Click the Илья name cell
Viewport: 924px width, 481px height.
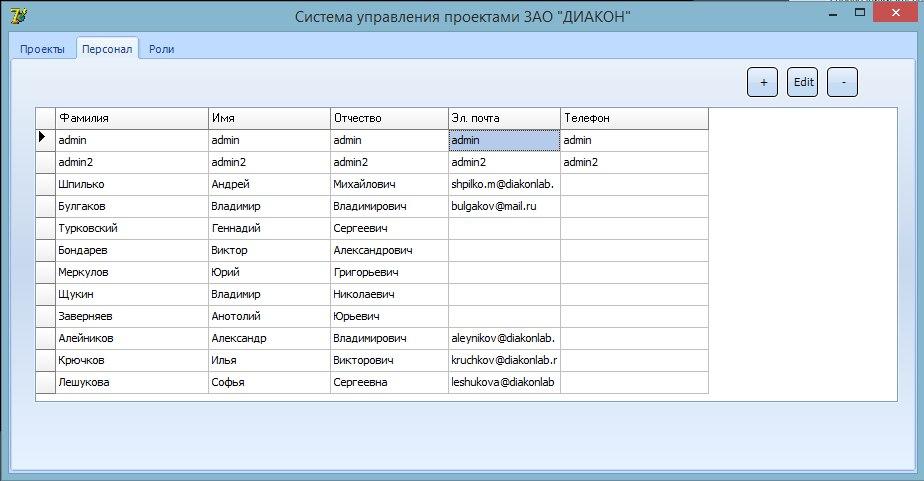tap(269, 360)
